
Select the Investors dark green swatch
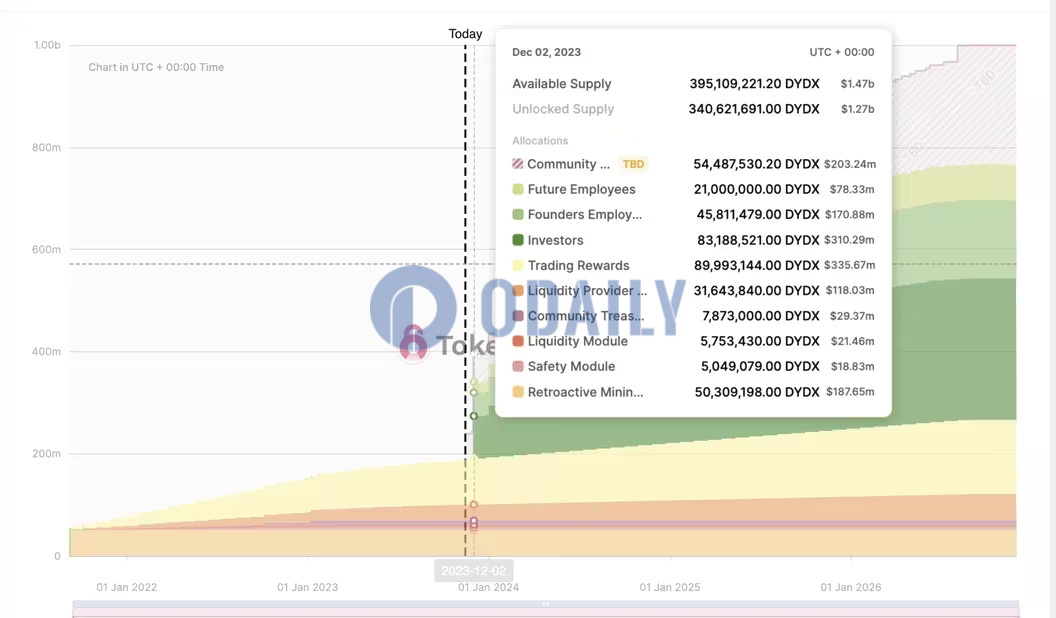pos(518,240)
